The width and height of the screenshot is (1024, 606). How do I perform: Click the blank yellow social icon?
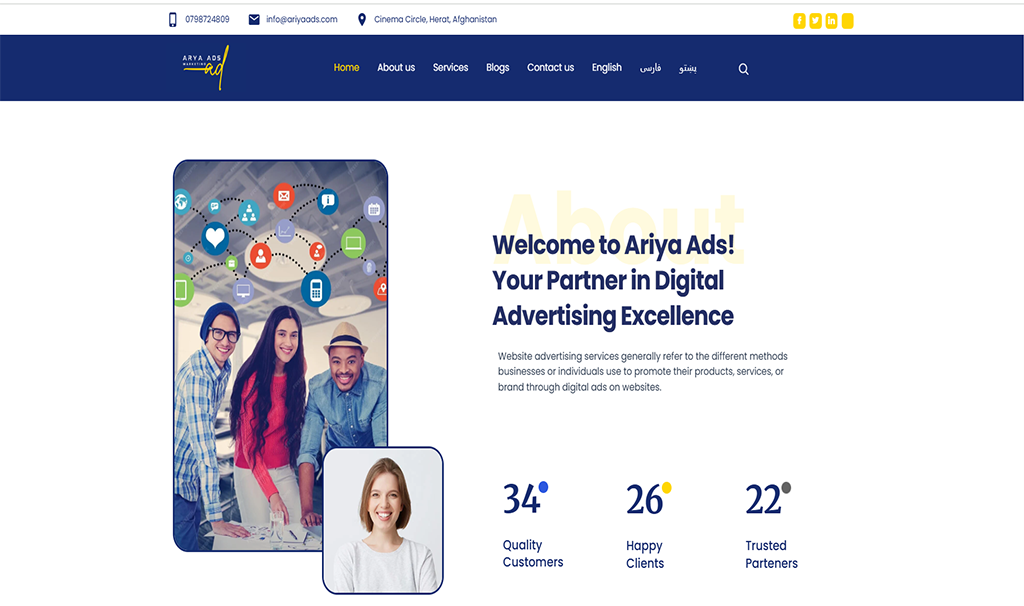click(x=847, y=21)
